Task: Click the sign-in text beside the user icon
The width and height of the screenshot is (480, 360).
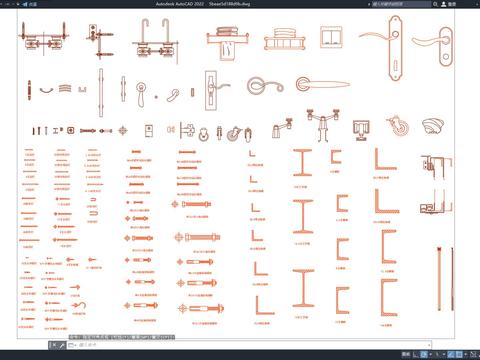Action: point(452,4)
